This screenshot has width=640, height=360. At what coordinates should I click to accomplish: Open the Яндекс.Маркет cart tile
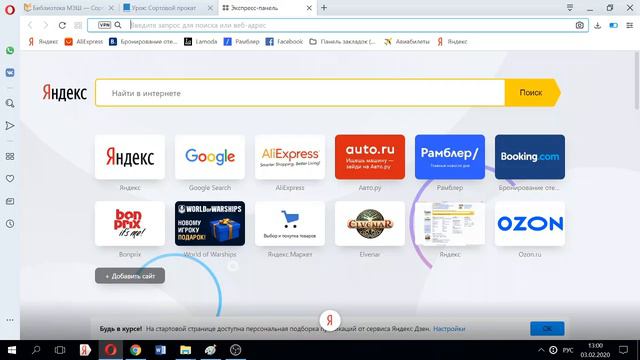(290, 223)
